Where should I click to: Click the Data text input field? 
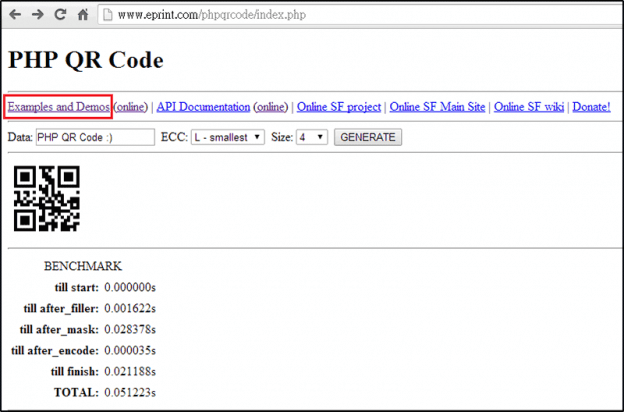(95, 137)
